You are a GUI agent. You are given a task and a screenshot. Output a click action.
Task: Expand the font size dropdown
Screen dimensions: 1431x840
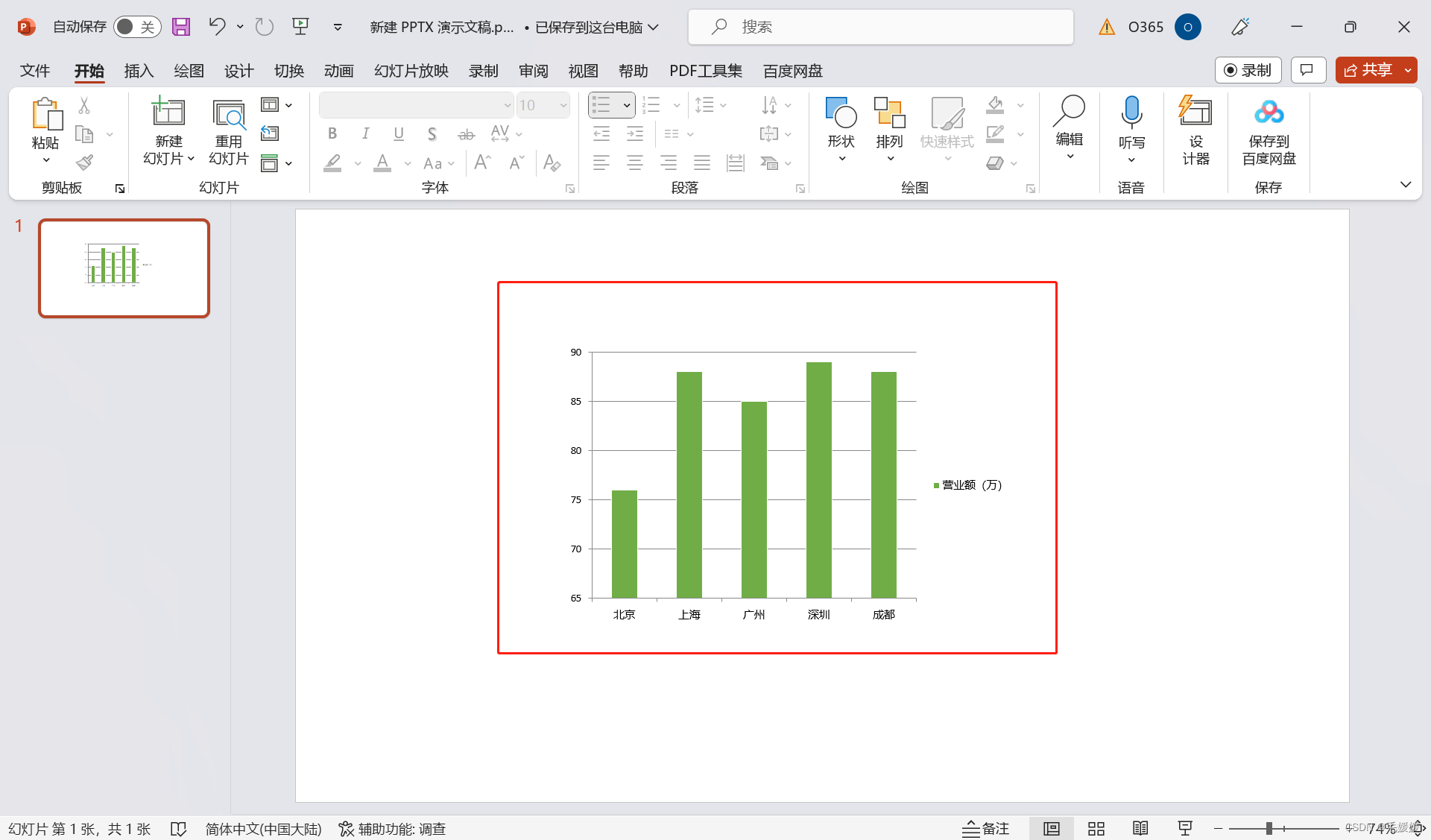click(x=563, y=106)
